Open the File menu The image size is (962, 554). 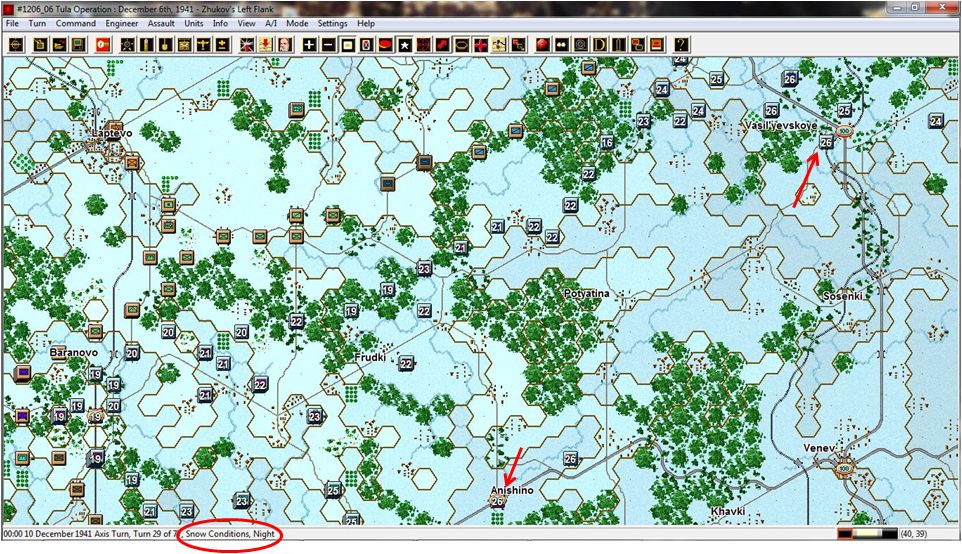[x=12, y=23]
